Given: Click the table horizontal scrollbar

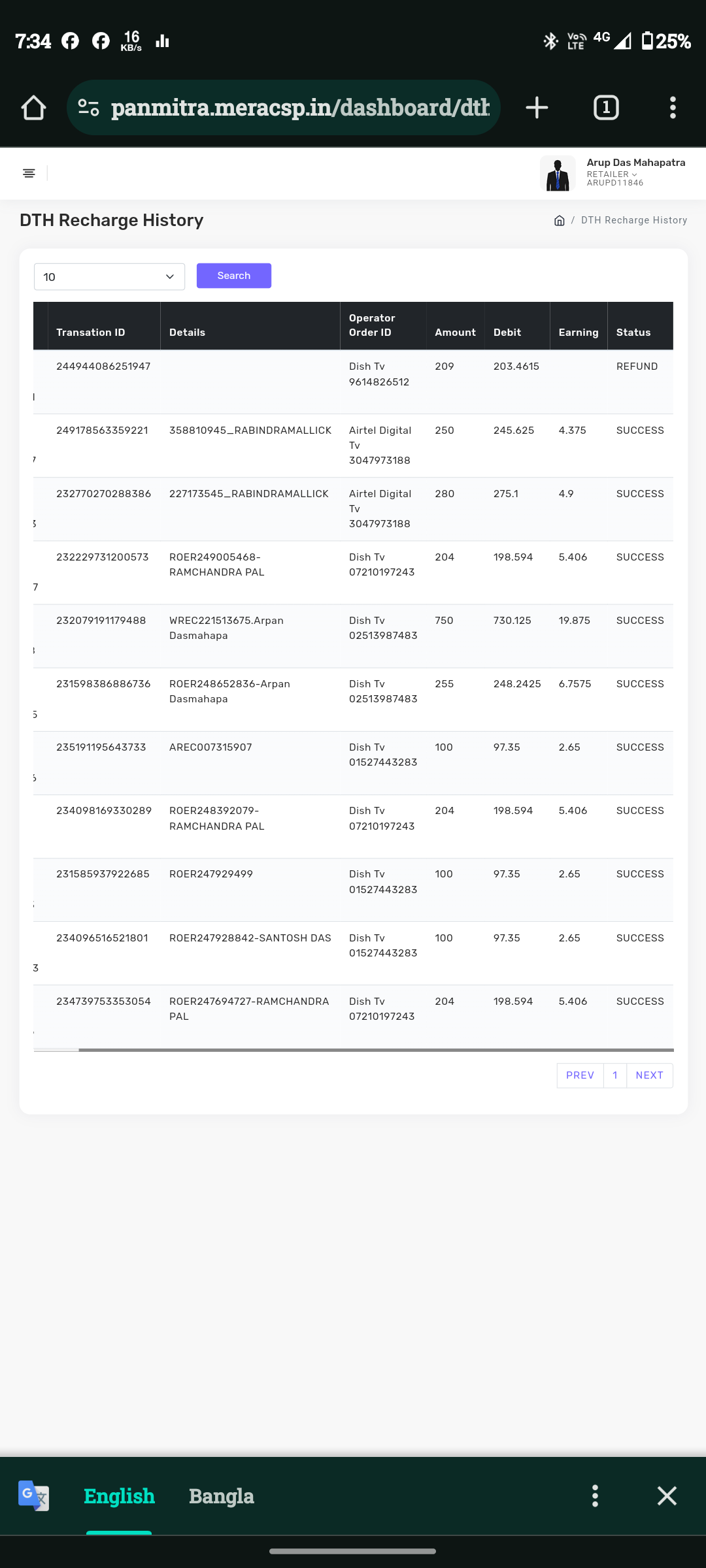Looking at the screenshot, I should pyautogui.click(x=376, y=1050).
